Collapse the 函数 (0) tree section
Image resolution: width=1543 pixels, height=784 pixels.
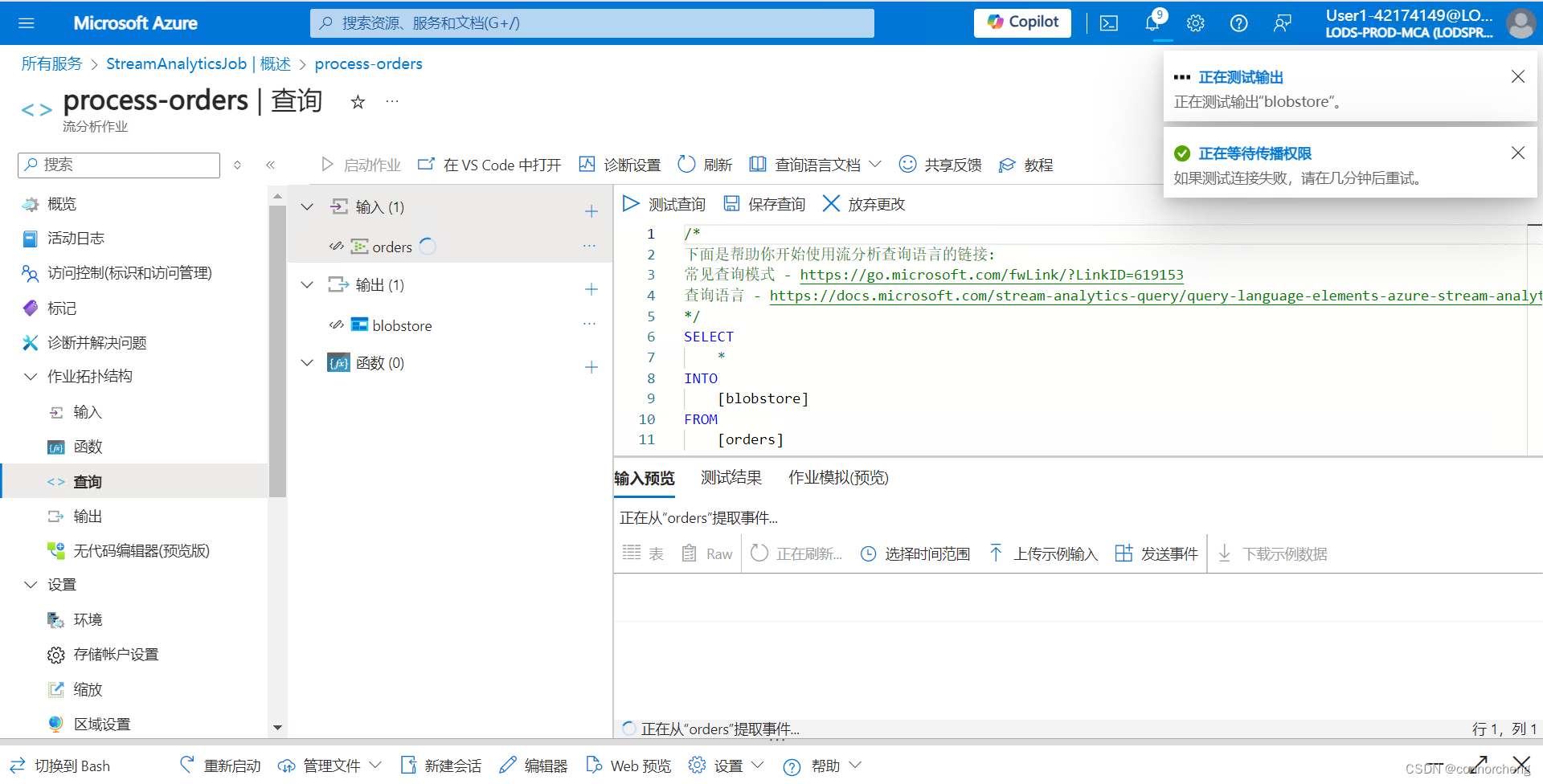point(307,362)
